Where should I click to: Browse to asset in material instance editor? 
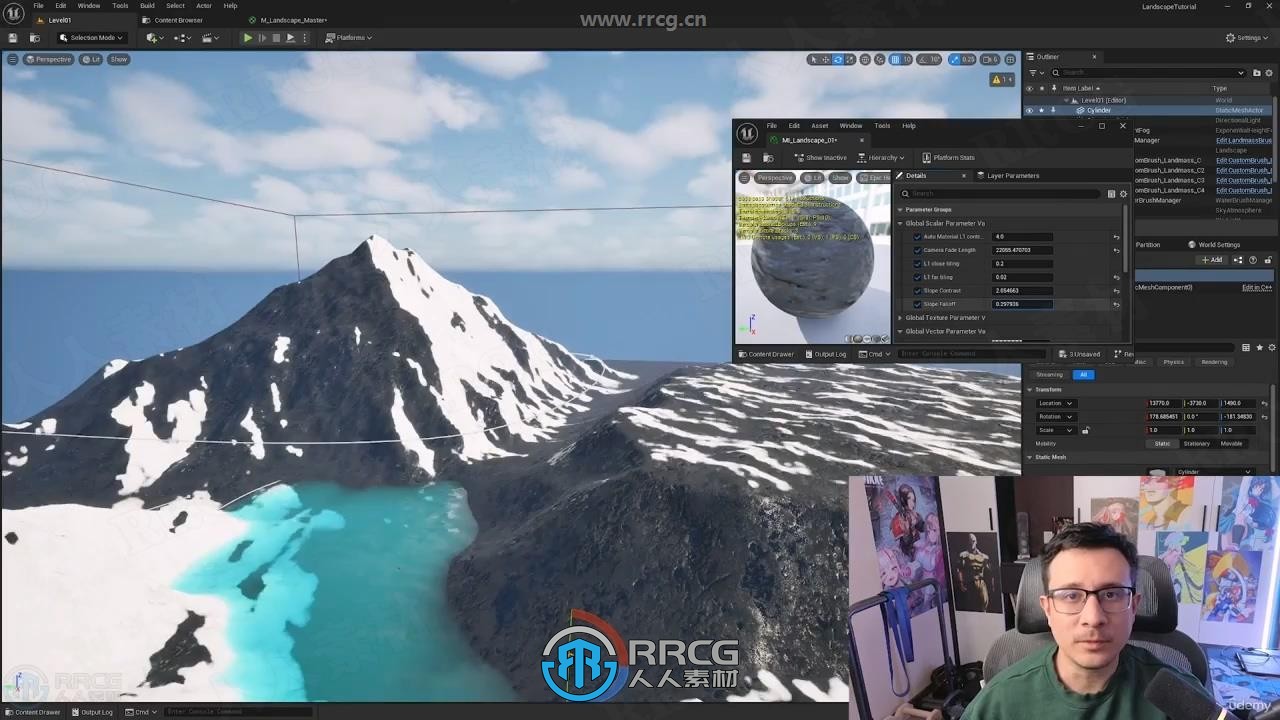(x=768, y=158)
